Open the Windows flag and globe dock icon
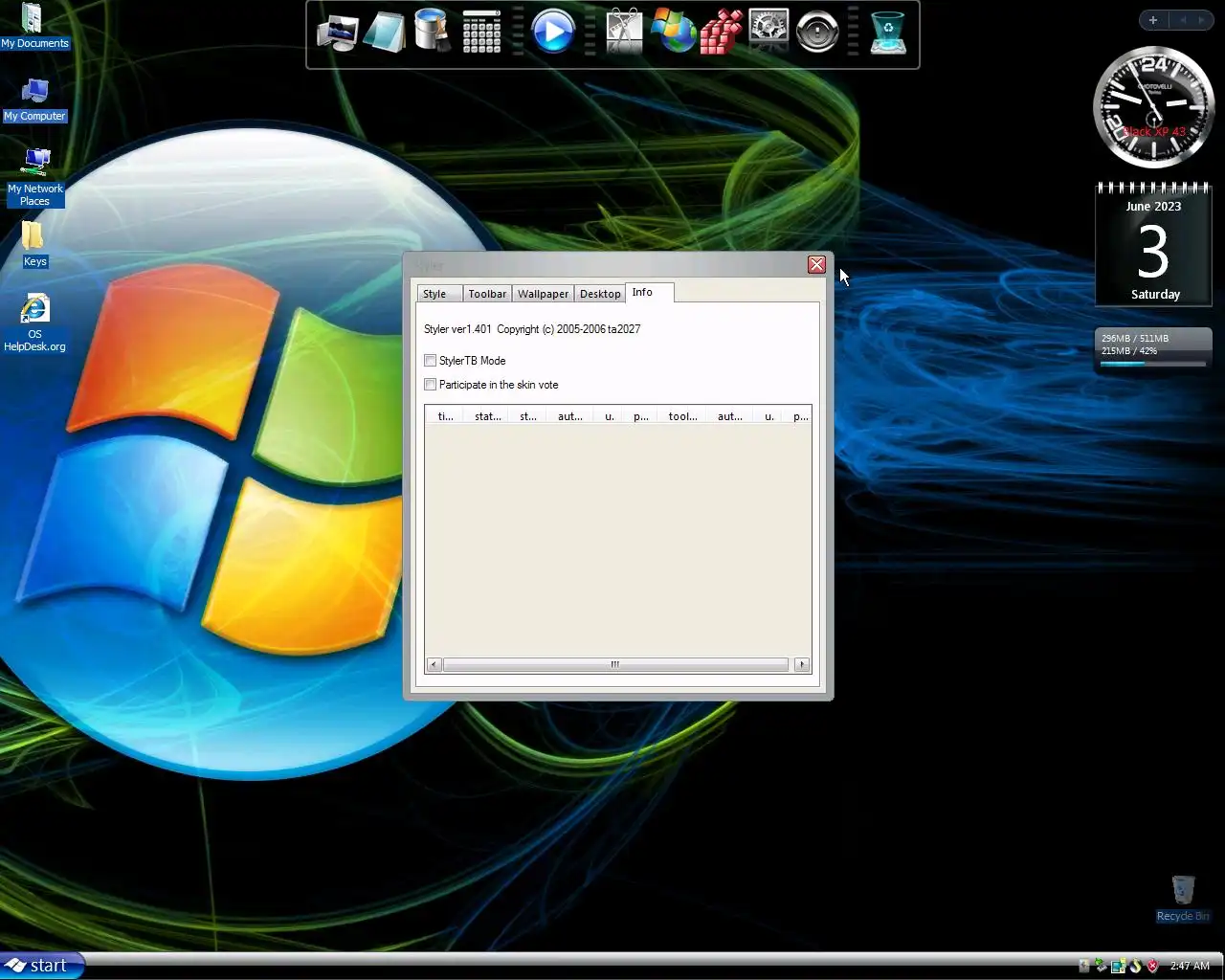 coord(673,32)
